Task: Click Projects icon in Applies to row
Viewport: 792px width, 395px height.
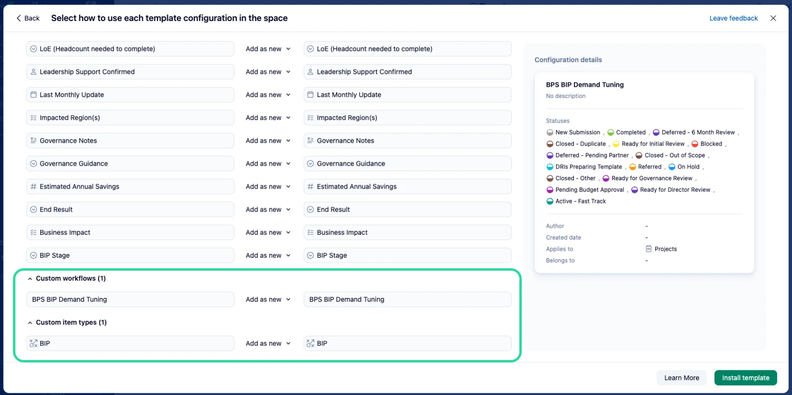Action: pos(649,249)
